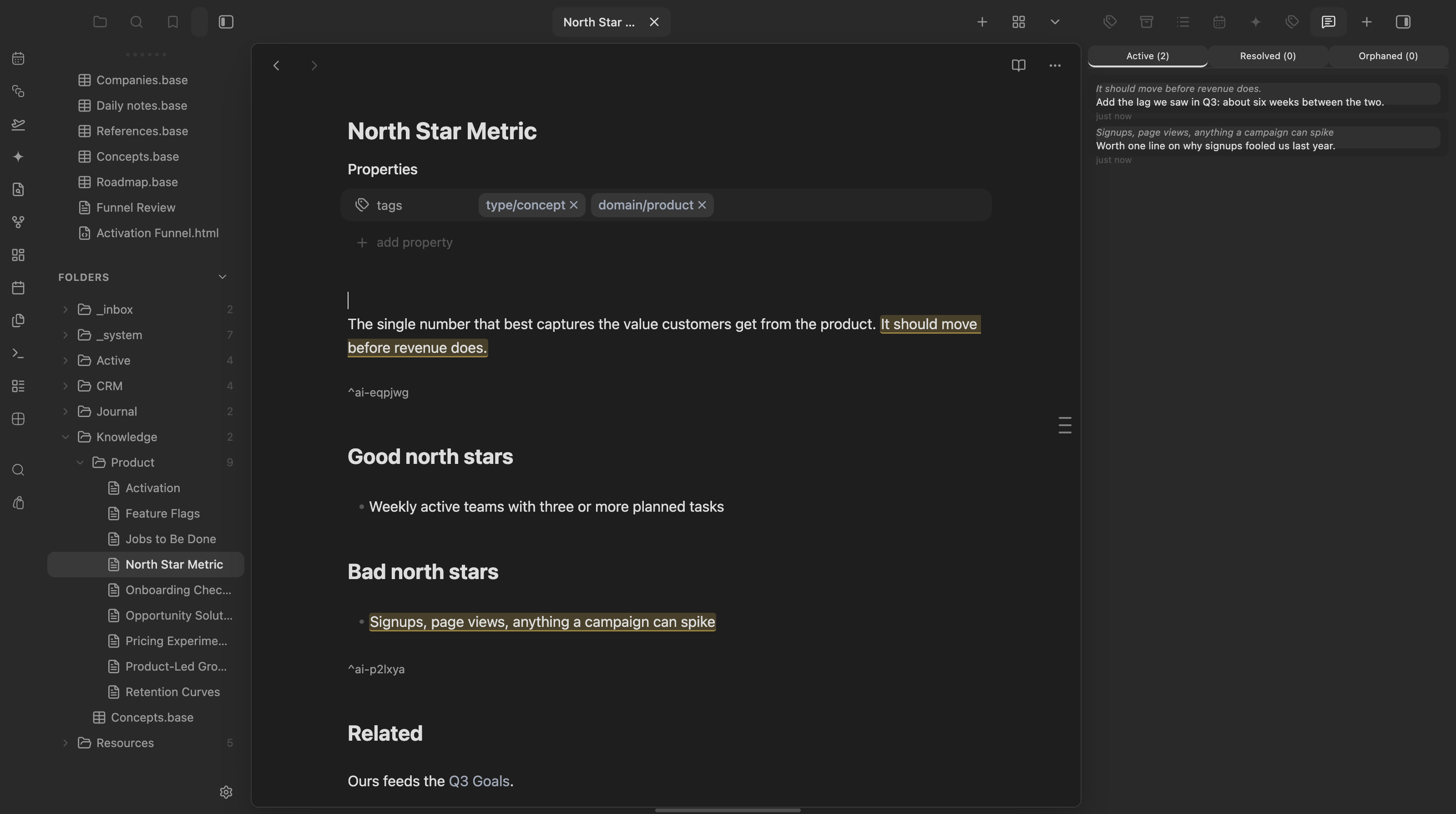The image size is (1456, 814).
Task: Open the Activation note
Action: pyautogui.click(x=146, y=488)
